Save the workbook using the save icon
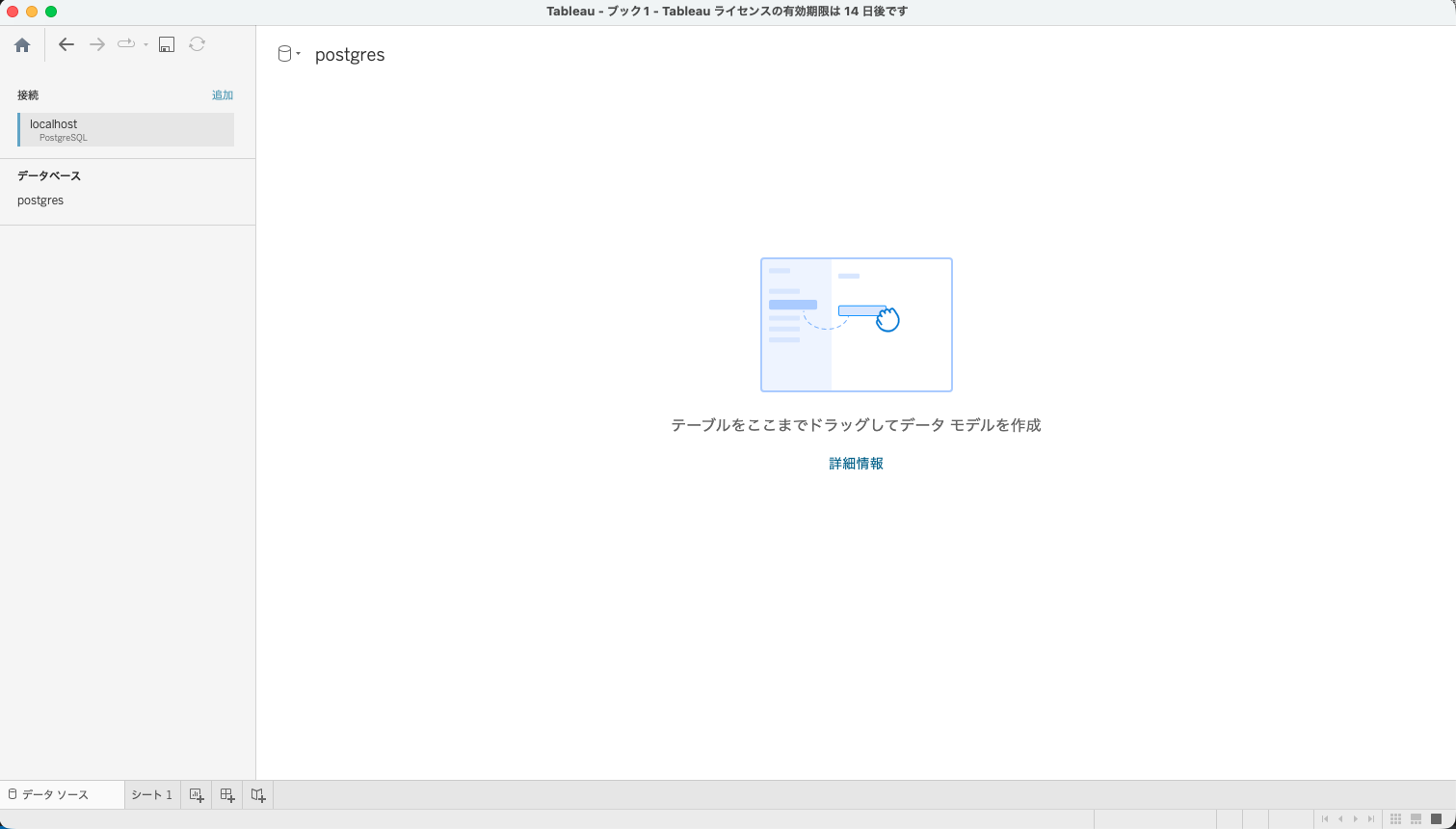Image resolution: width=1456 pixels, height=829 pixels. [x=167, y=44]
